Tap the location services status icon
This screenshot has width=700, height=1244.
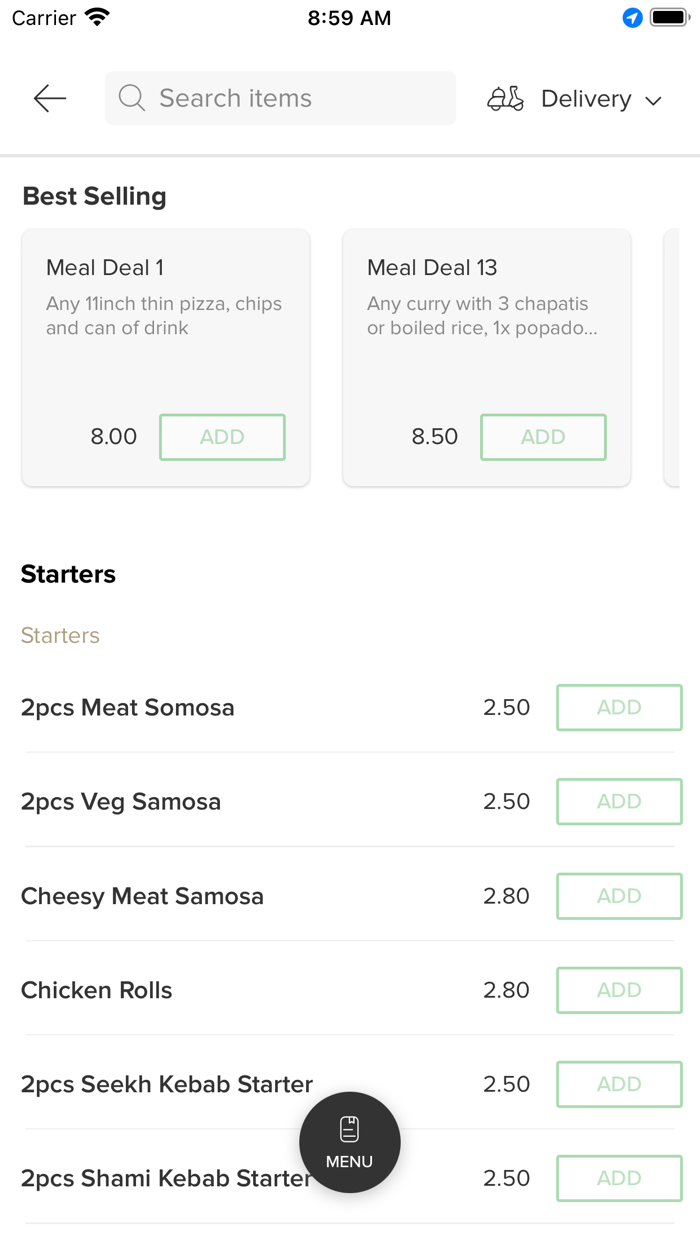pos(632,18)
